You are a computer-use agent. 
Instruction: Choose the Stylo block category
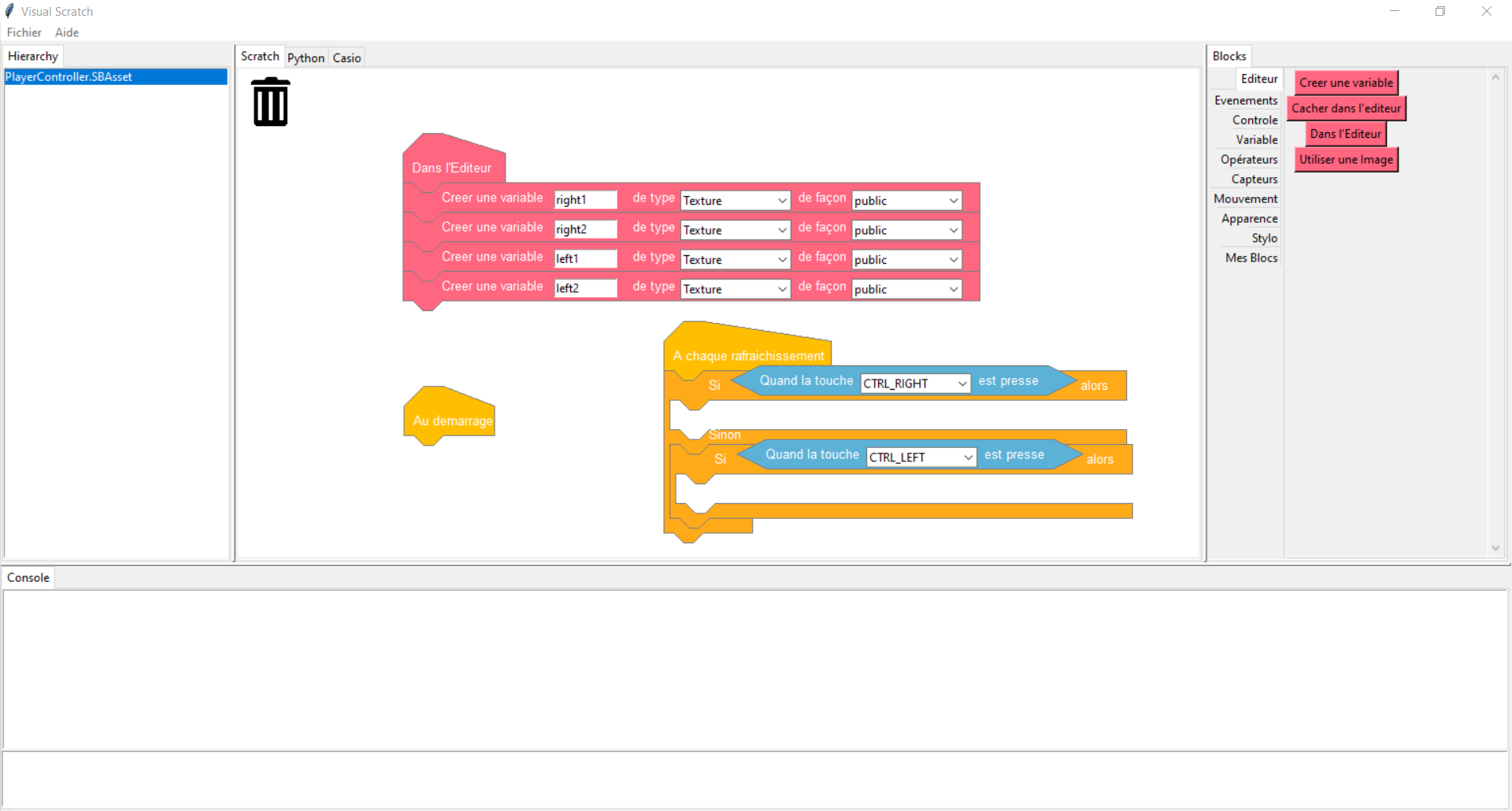[x=1264, y=238]
